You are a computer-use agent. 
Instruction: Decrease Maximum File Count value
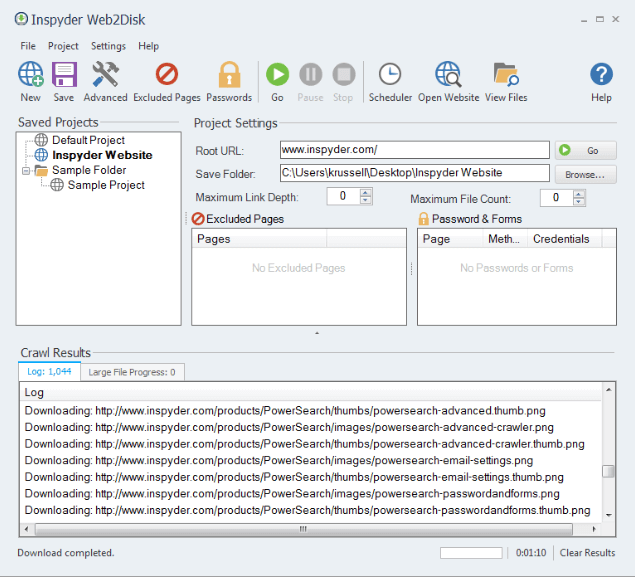(x=579, y=202)
